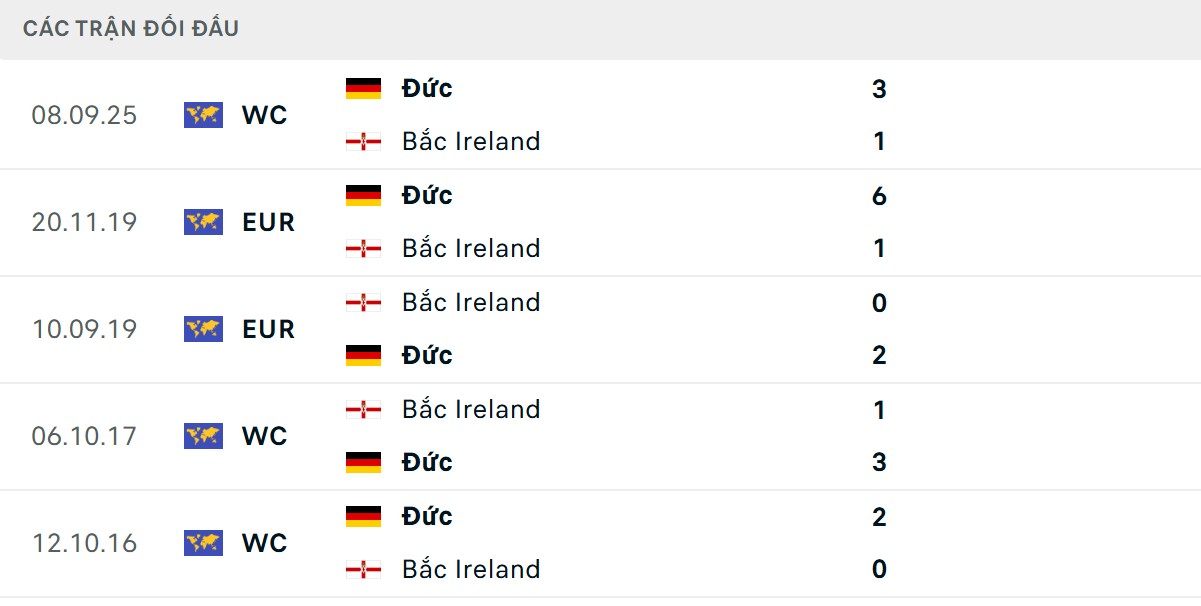Open Bắc Ireland link in 12.10.16 match

(471, 569)
